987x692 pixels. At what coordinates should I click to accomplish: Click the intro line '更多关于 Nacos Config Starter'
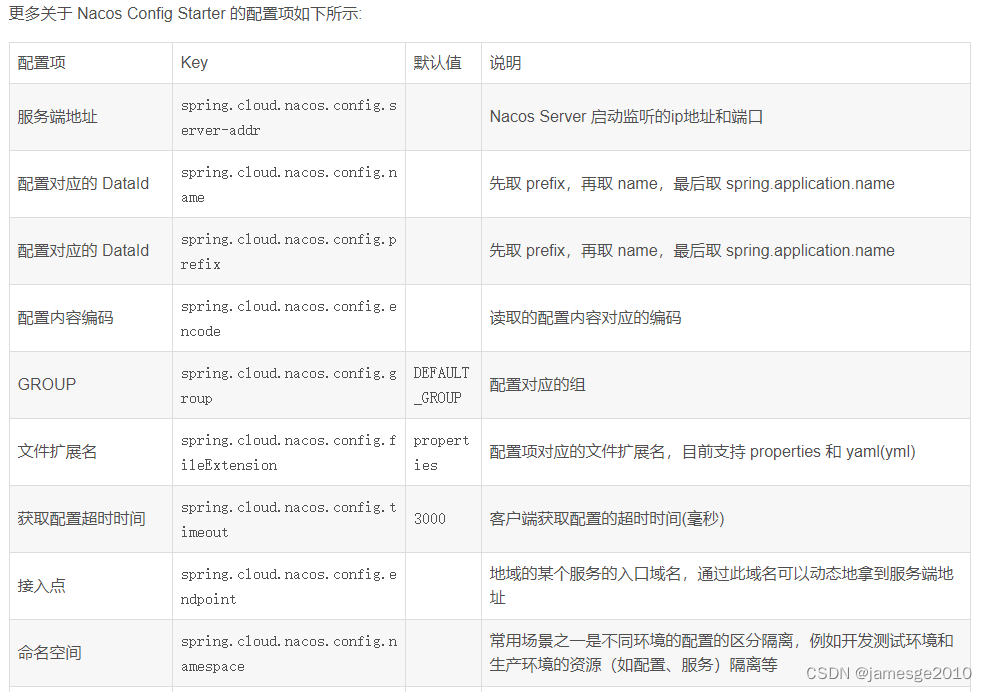click(x=184, y=13)
